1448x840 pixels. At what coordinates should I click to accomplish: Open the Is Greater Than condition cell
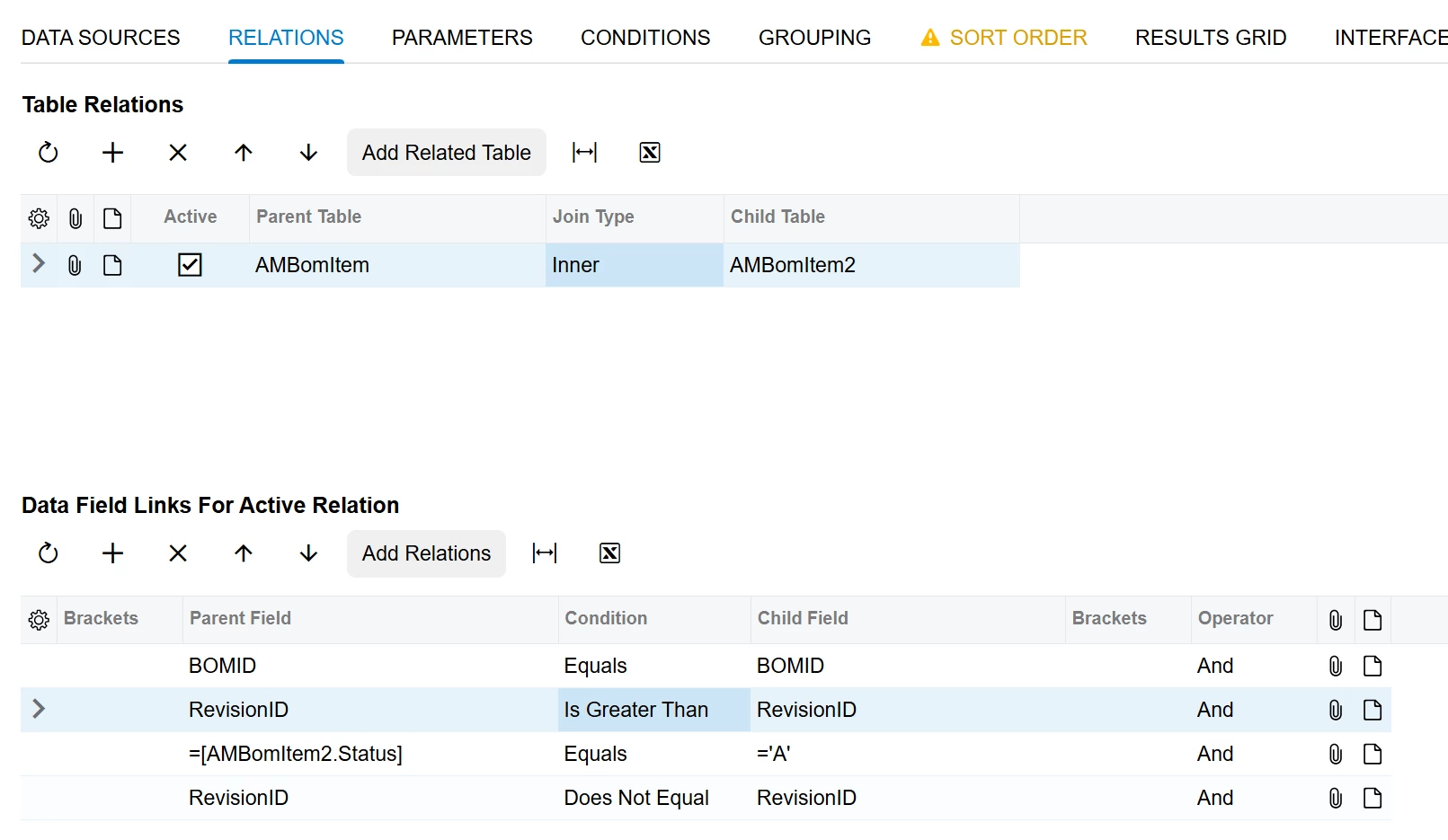click(653, 710)
